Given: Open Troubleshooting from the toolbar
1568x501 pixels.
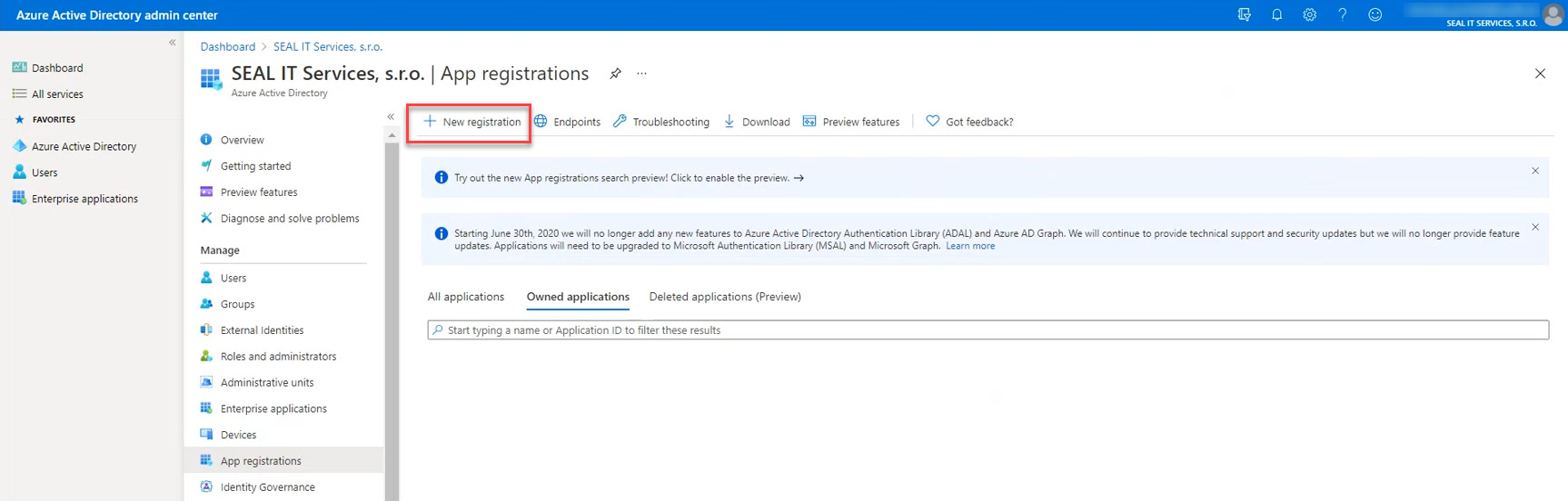Looking at the screenshot, I should point(661,122).
